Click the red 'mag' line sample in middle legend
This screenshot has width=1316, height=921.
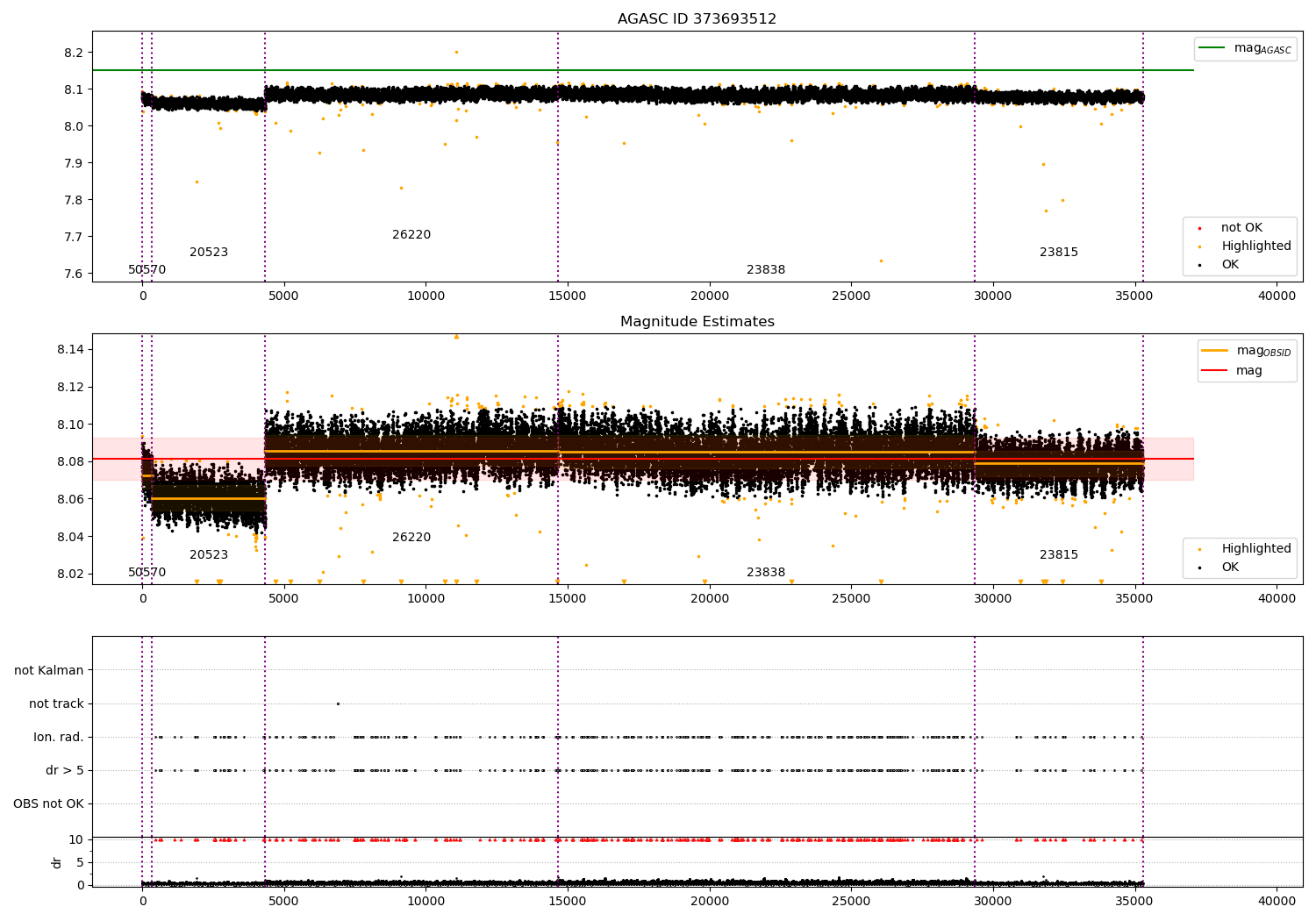click(x=1214, y=370)
